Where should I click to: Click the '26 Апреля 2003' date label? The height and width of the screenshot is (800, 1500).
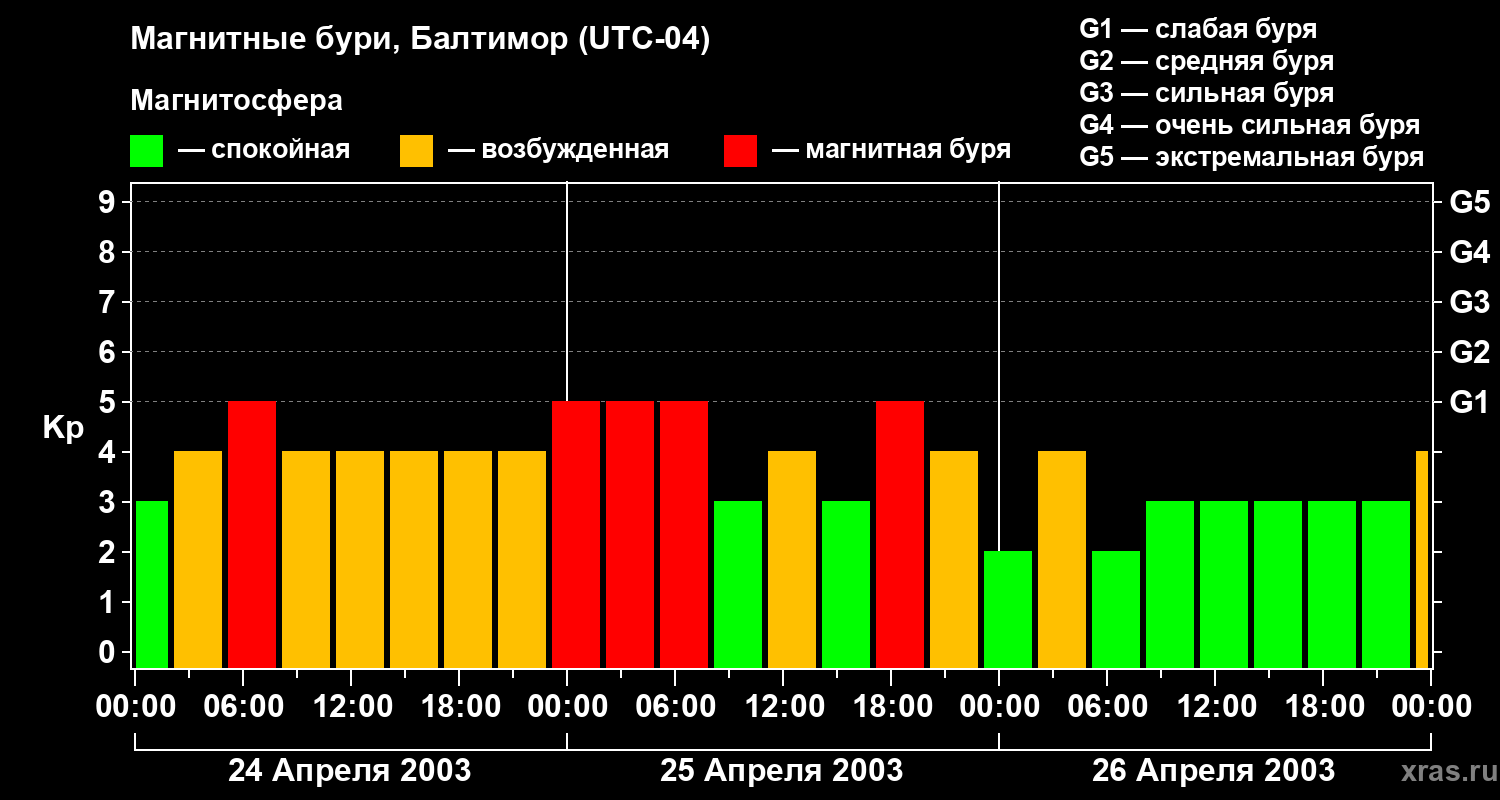pyautogui.click(x=1213, y=771)
